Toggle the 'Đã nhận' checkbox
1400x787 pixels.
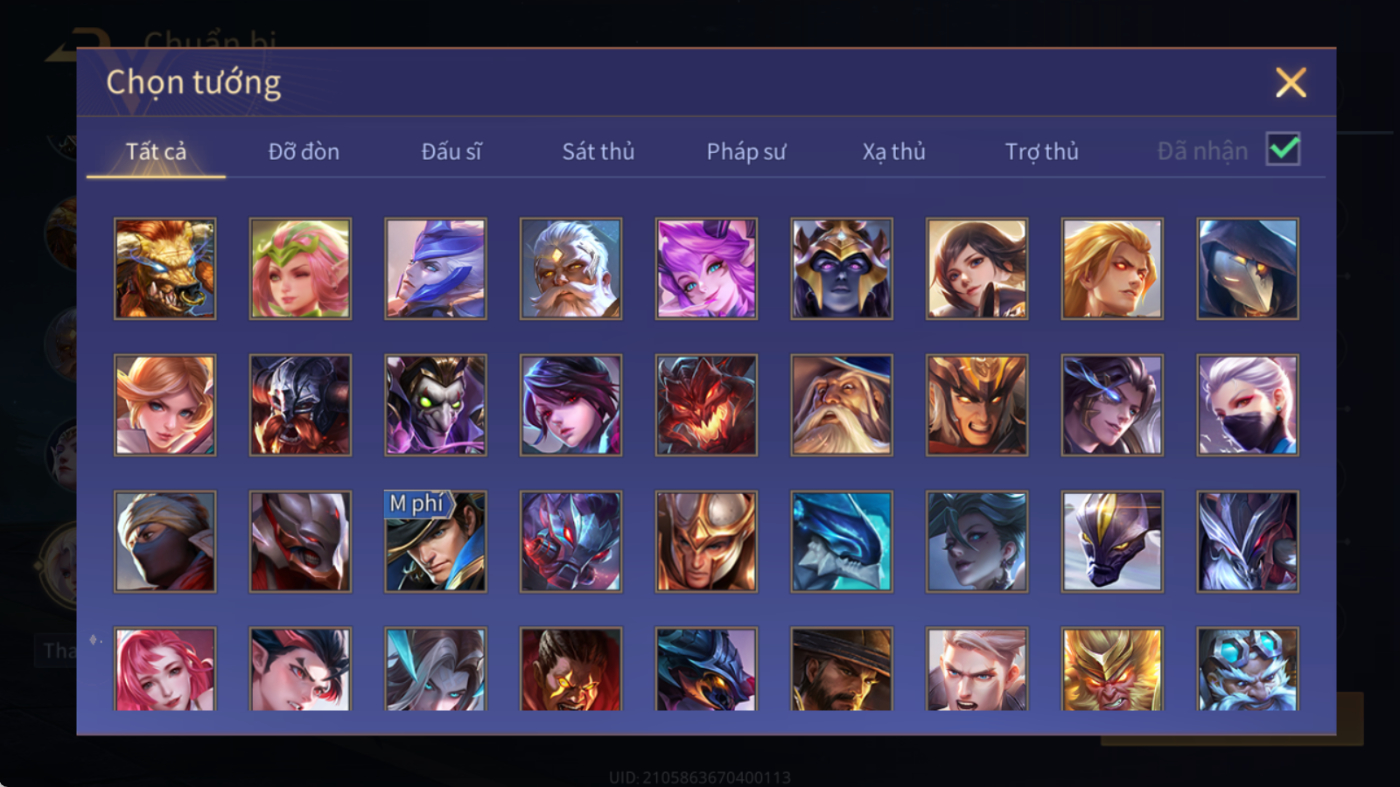(x=1283, y=150)
